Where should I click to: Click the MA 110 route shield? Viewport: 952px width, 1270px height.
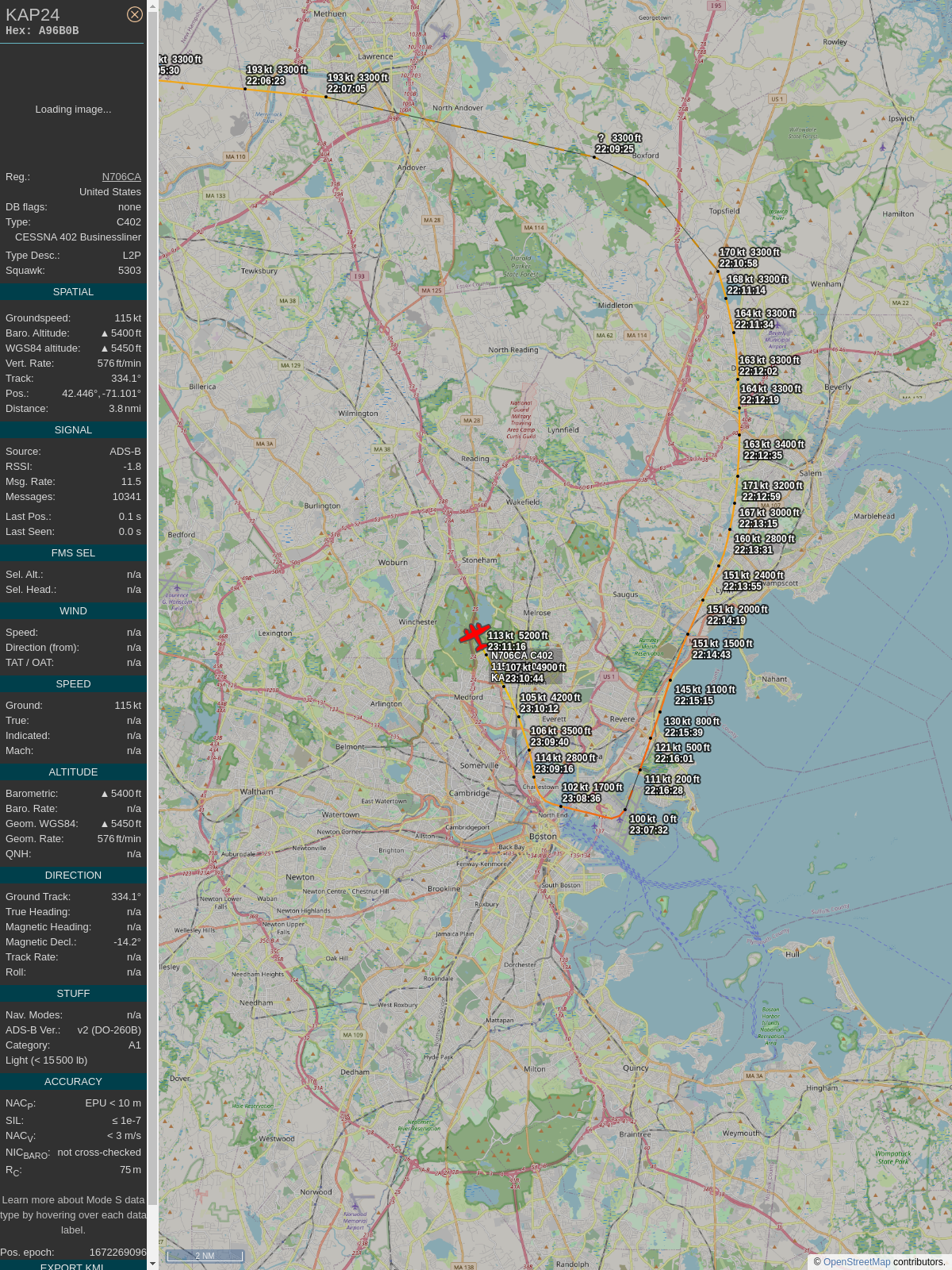[x=236, y=156]
